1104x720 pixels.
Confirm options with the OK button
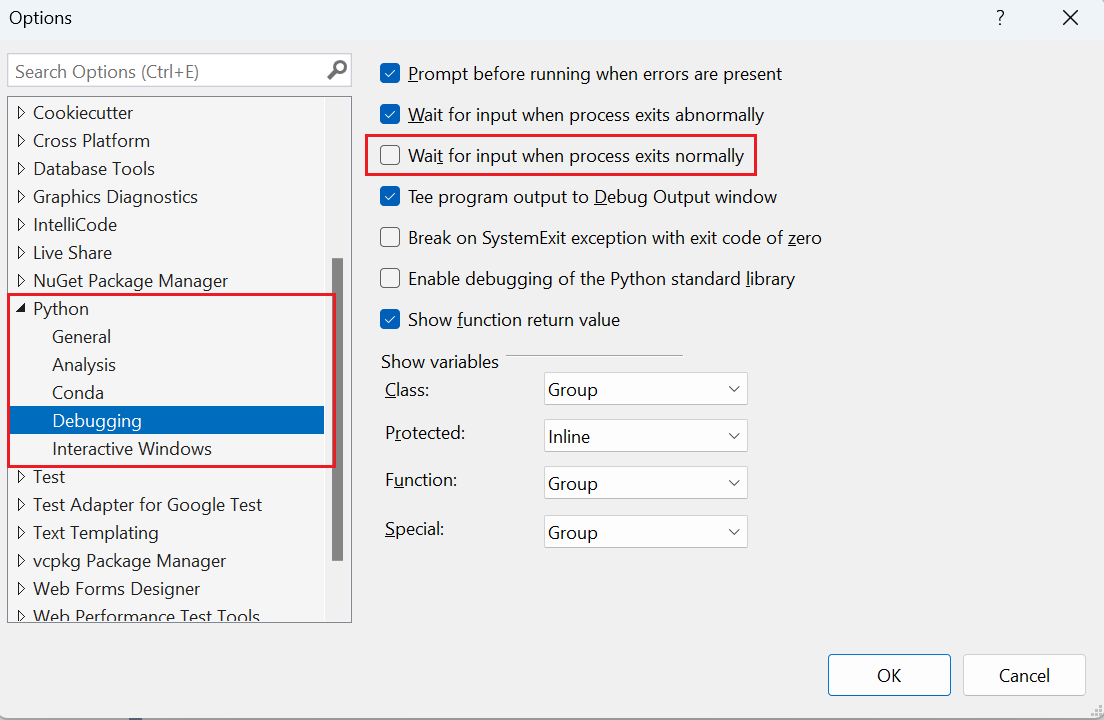point(888,675)
